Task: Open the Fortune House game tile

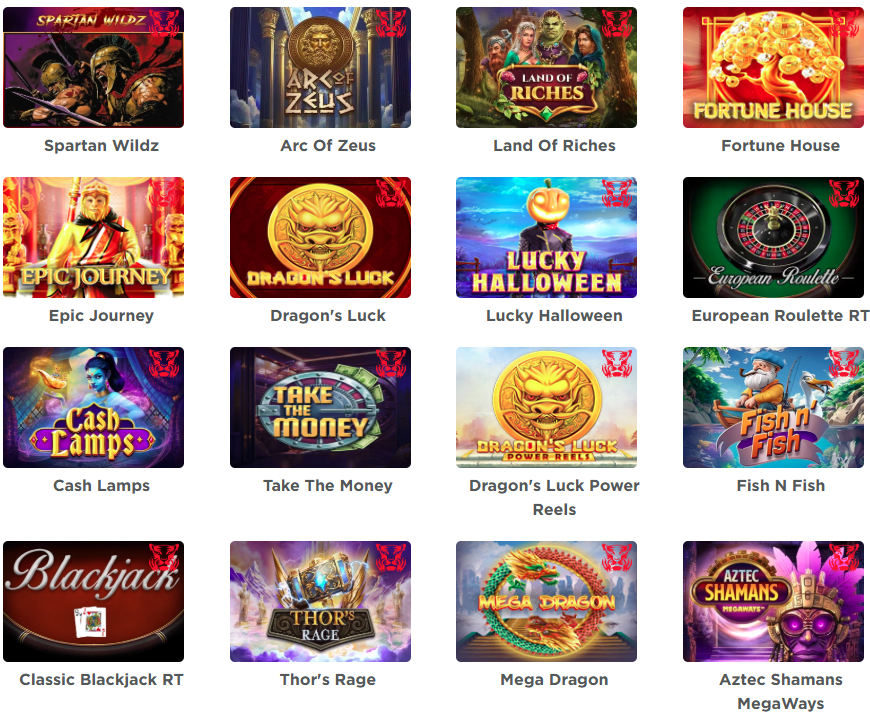Action: pos(773,68)
